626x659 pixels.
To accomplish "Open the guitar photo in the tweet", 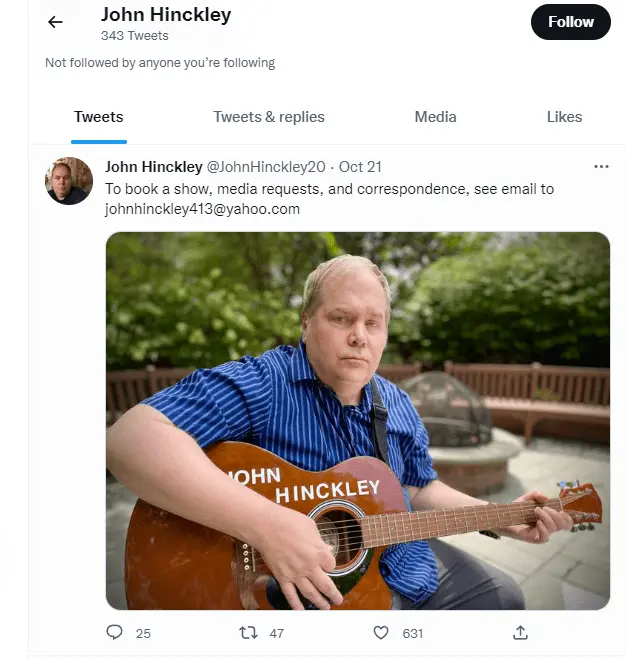I will click(358, 420).
